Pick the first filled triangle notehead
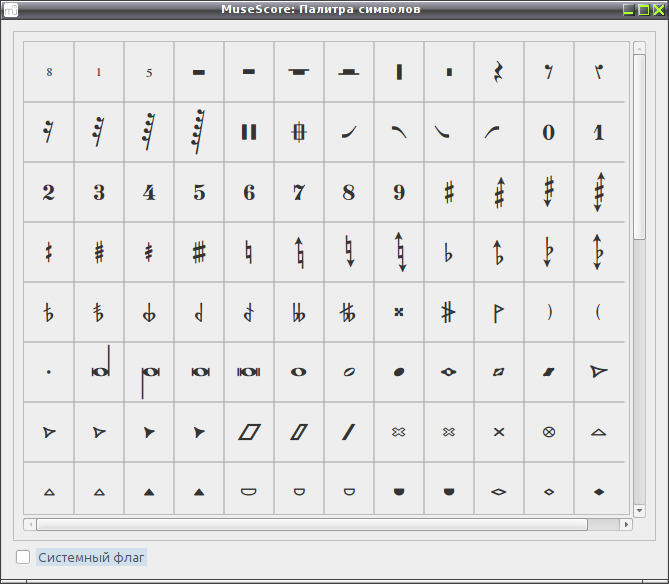This screenshot has width=669, height=584. point(149,492)
